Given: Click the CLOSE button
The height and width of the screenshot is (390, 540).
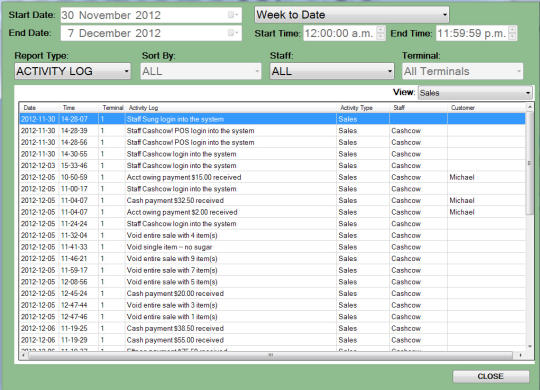Looking at the screenshot, I should [491, 376].
